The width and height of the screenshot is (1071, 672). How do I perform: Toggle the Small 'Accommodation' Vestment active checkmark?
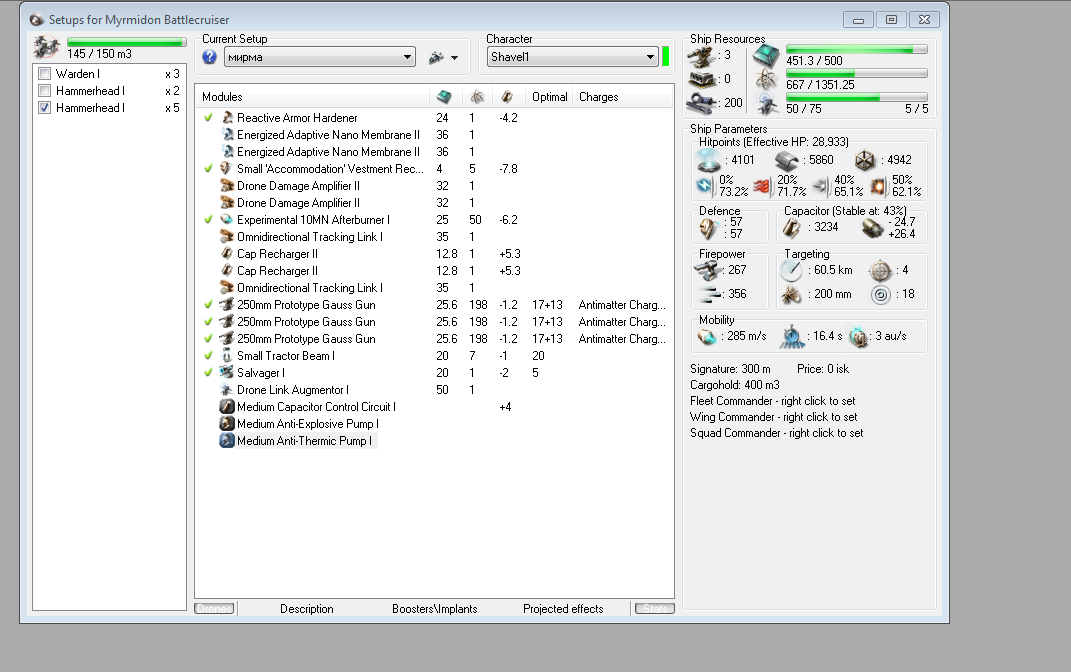click(x=208, y=169)
